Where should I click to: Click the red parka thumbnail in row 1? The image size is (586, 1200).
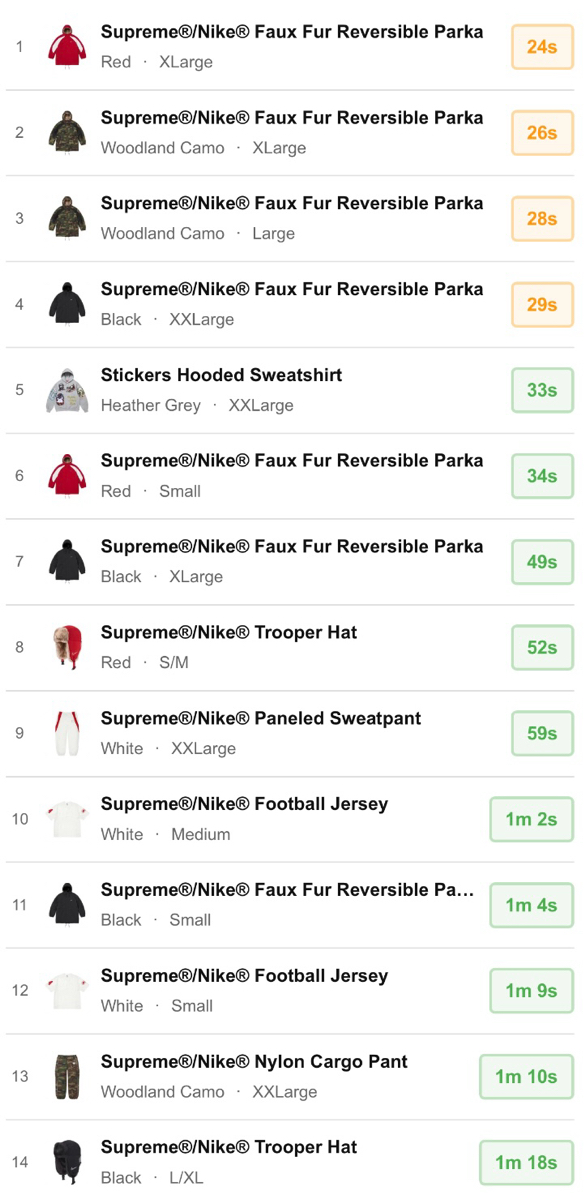tap(67, 47)
